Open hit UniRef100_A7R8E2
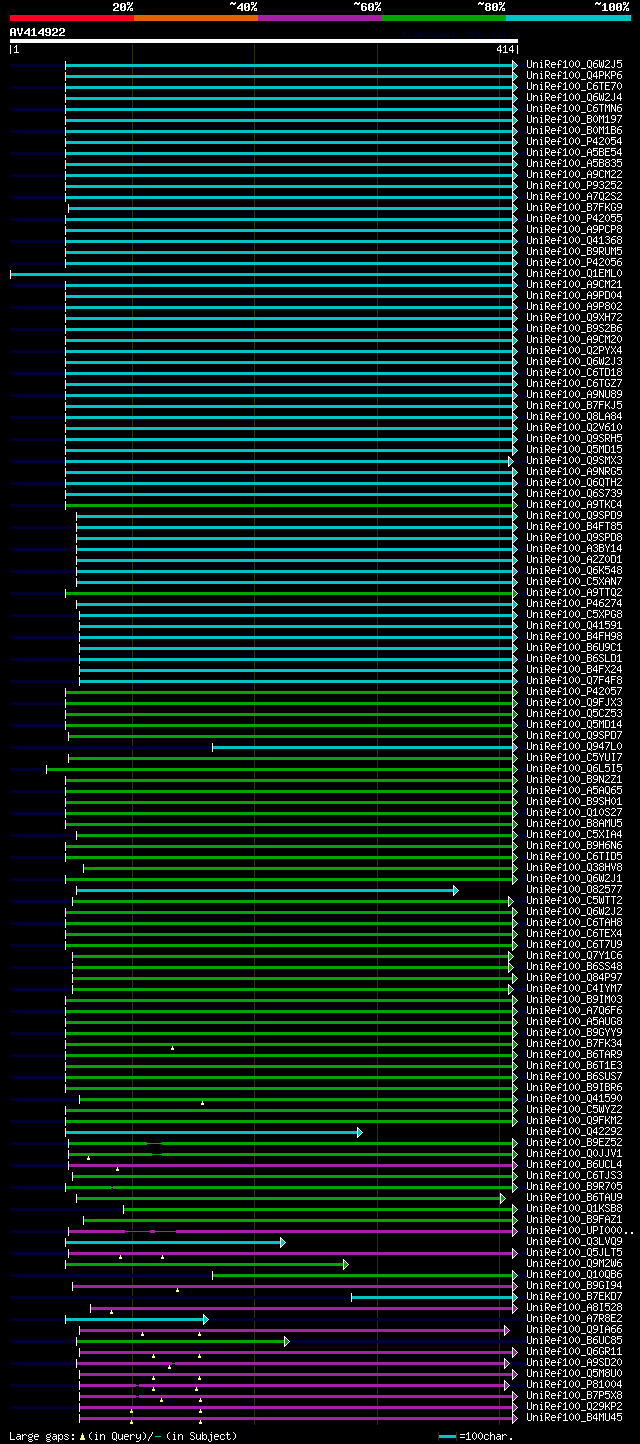The height and width of the screenshot is (1444, 640). (x=574, y=1318)
